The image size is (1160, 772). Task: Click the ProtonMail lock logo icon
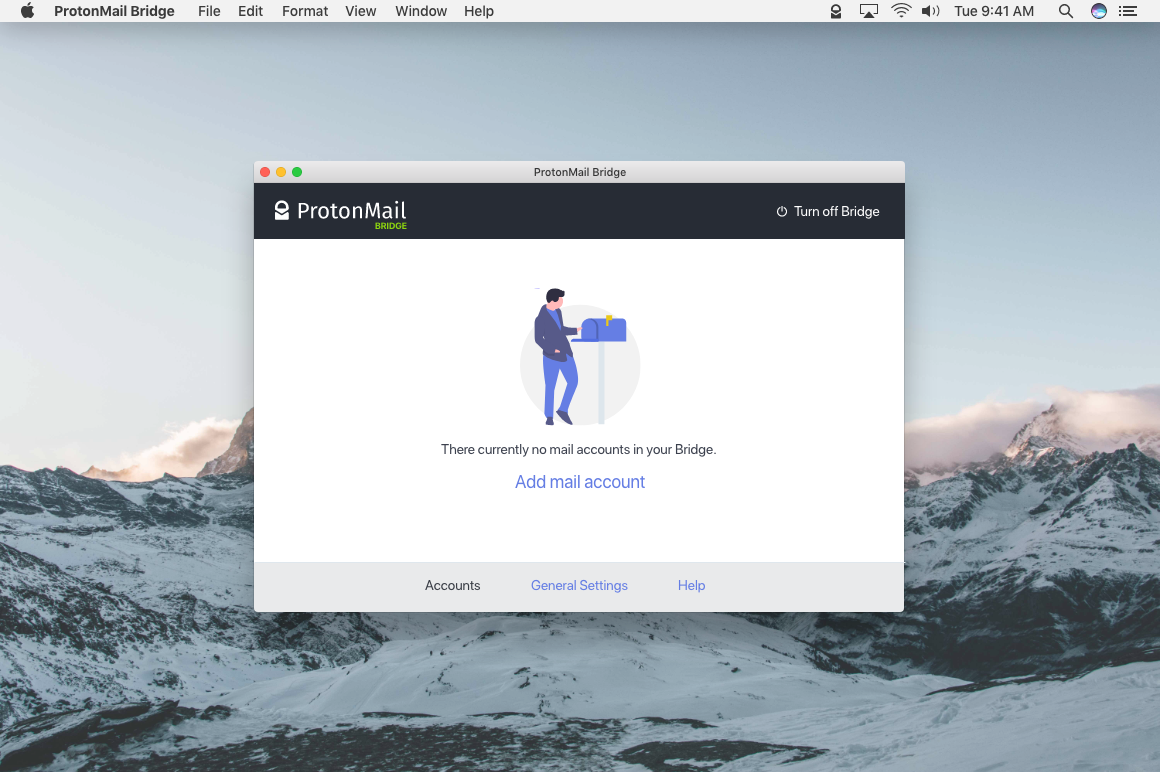(x=281, y=211)
